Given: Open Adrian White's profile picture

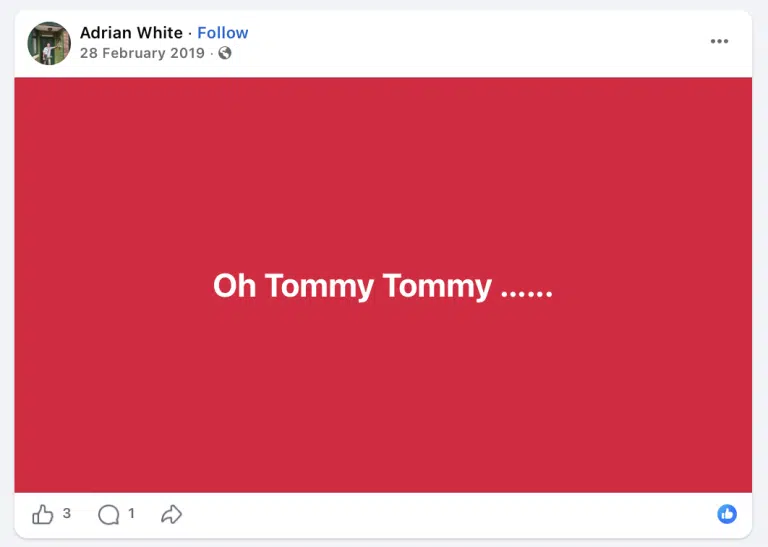Looking at the screenshot, I should click(49, 43).
